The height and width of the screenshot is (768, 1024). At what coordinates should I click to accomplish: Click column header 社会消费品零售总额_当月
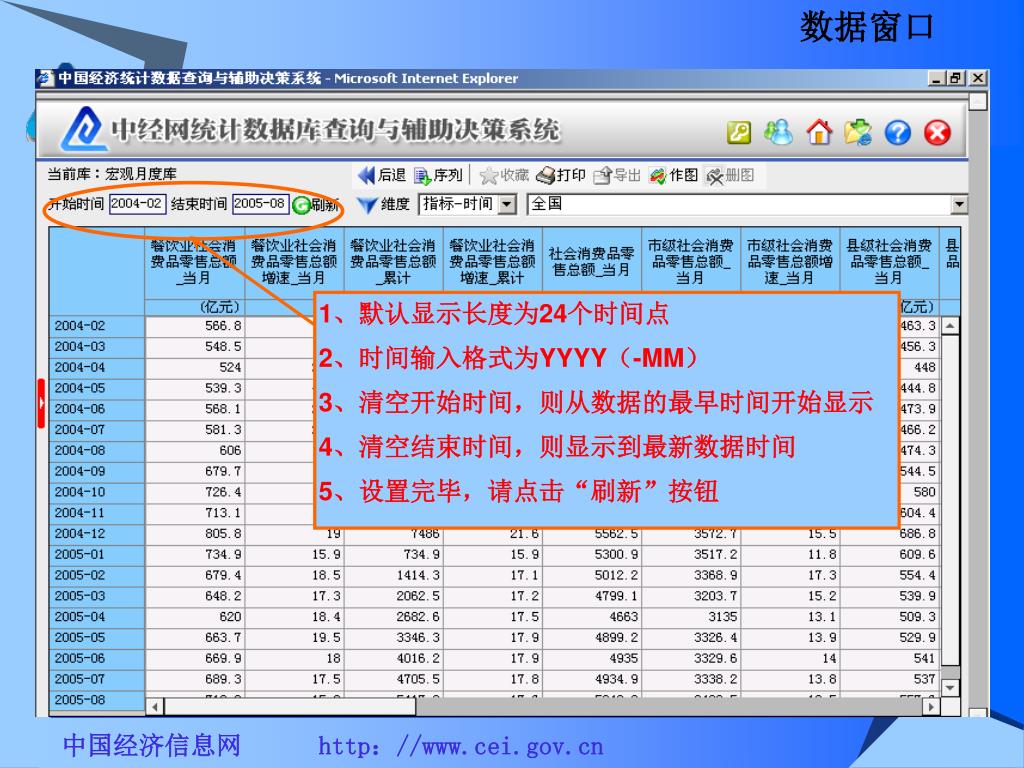(592, 262)
